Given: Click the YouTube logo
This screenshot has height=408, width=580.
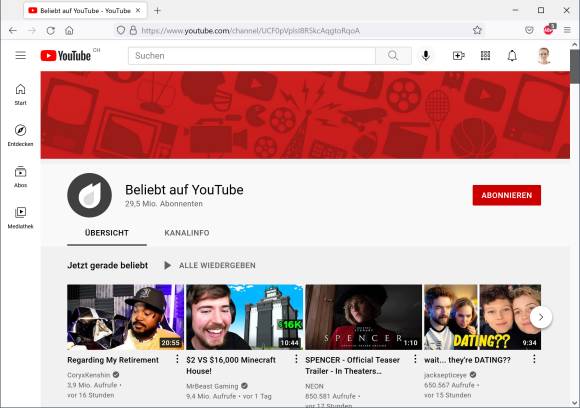Looking at the screenshot, I should click(x=66, y=55).
